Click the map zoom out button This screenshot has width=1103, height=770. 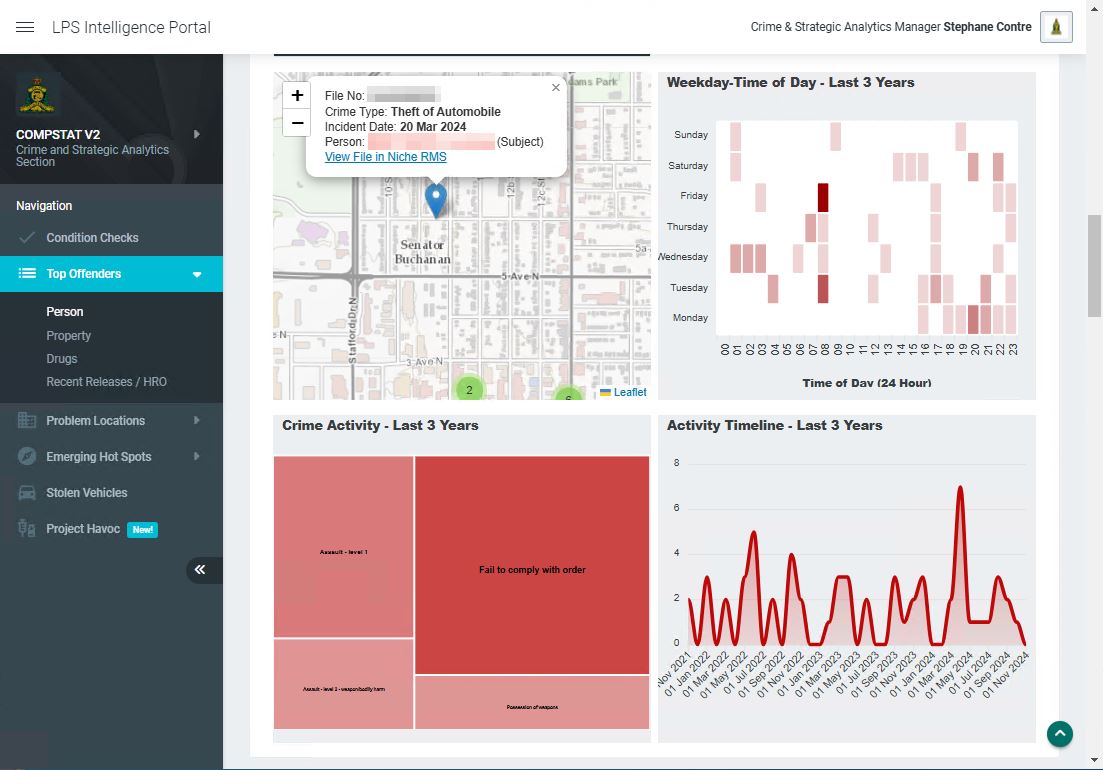tap(297, 123)
